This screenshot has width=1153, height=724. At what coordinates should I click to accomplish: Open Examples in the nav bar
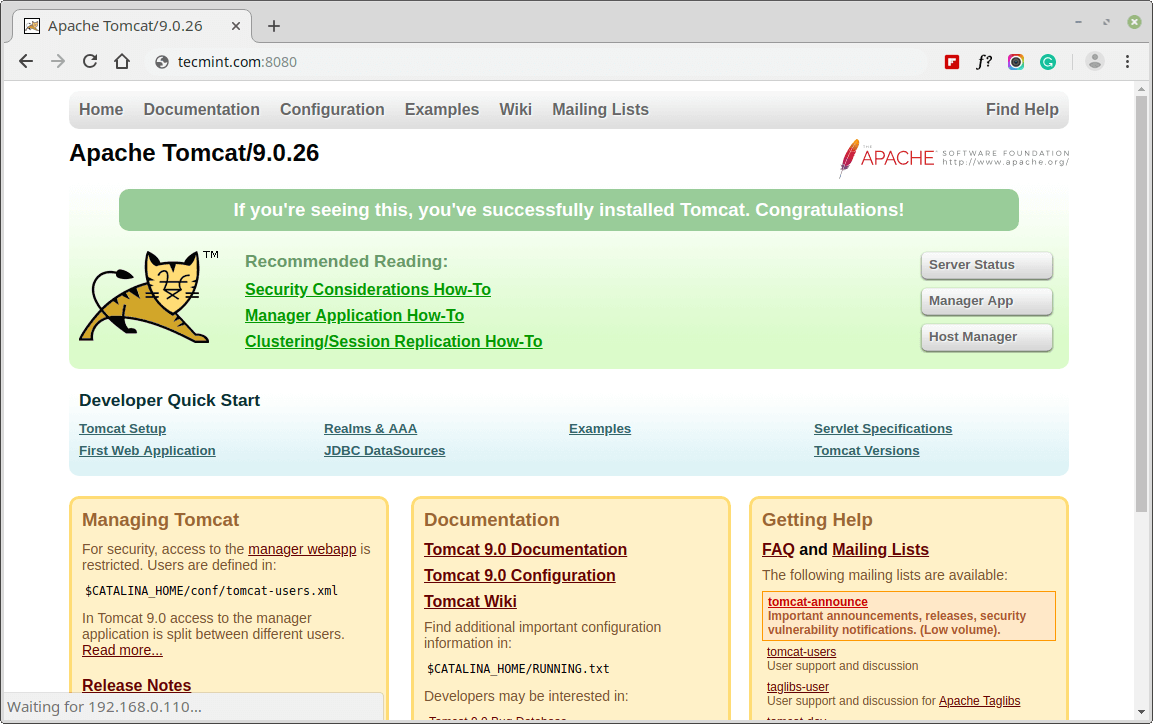point(442,110)
